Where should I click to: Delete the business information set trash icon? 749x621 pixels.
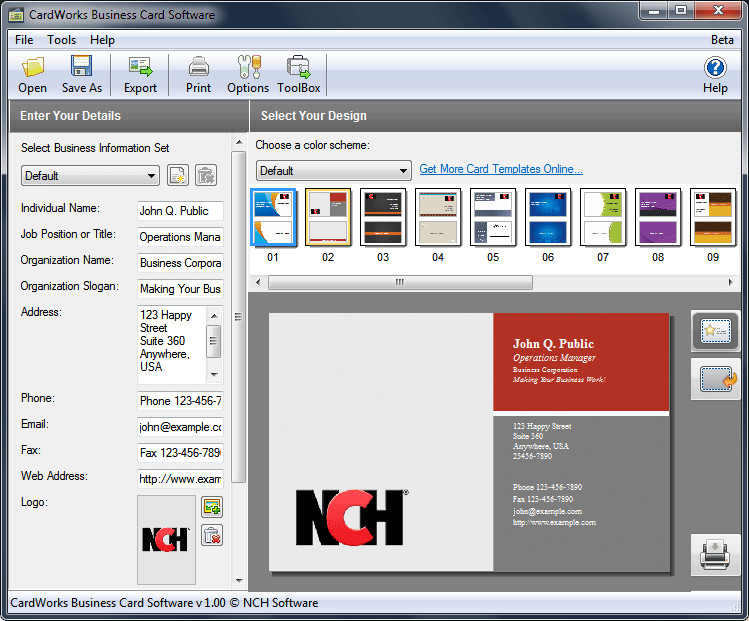(206, 175)
